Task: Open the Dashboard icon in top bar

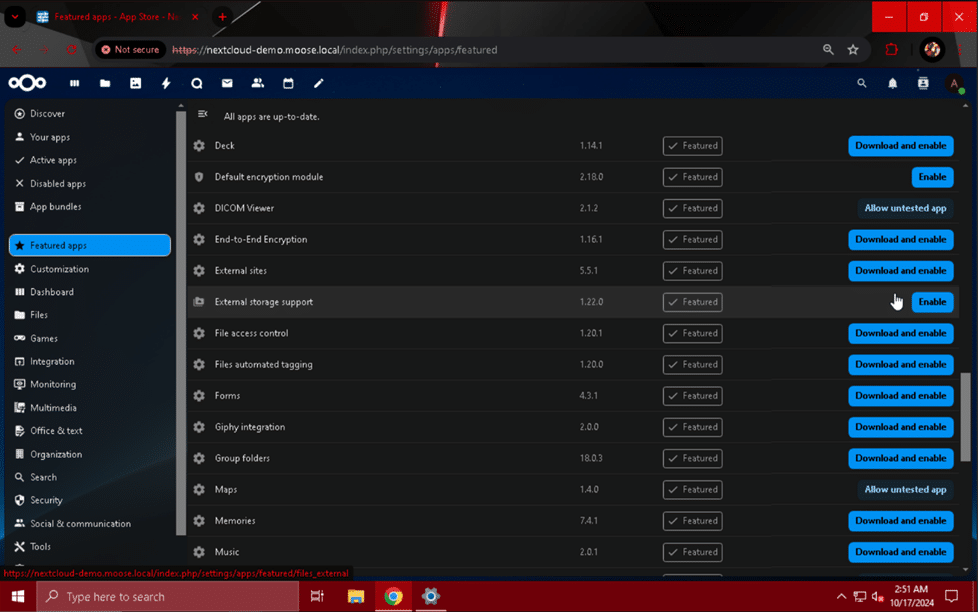Action: click(74, 83)
